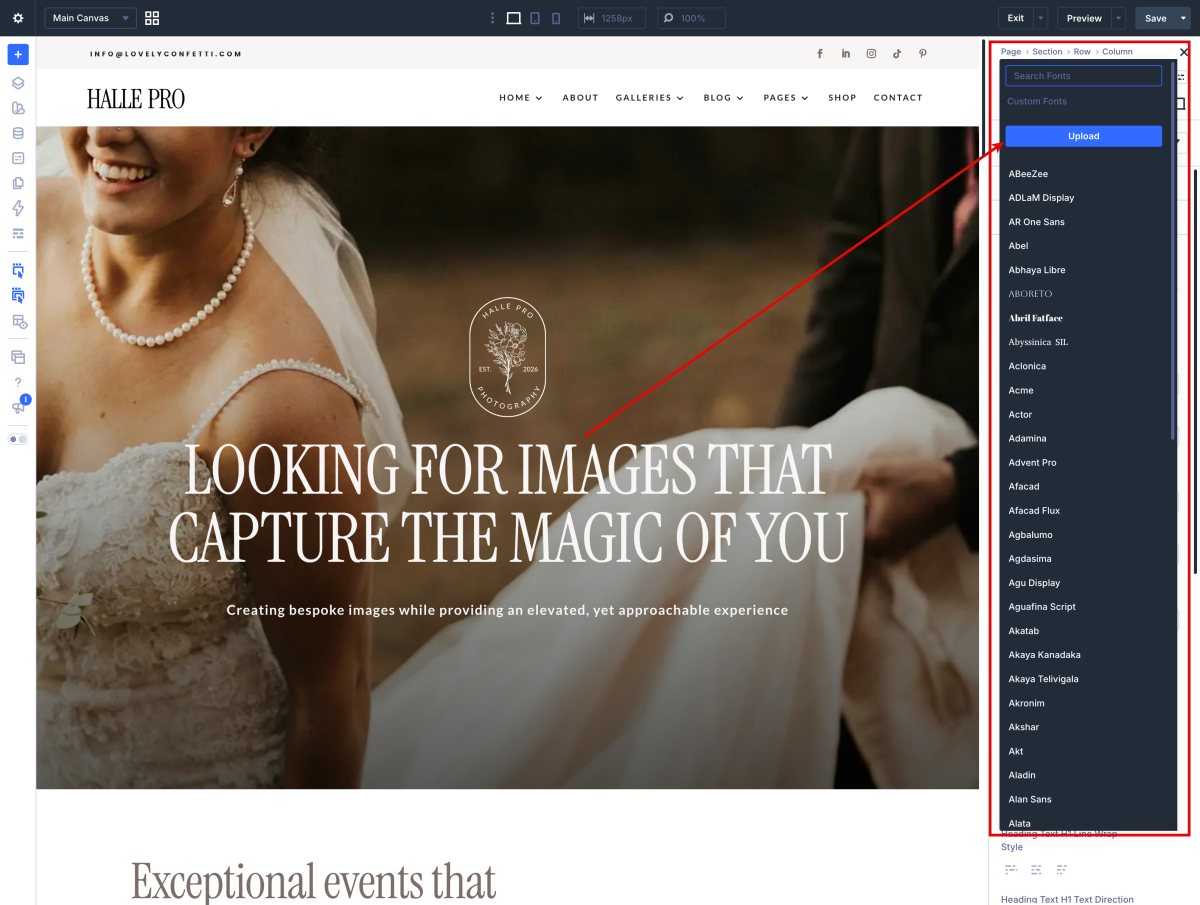Open the Main Canvas dropdown

90,18
